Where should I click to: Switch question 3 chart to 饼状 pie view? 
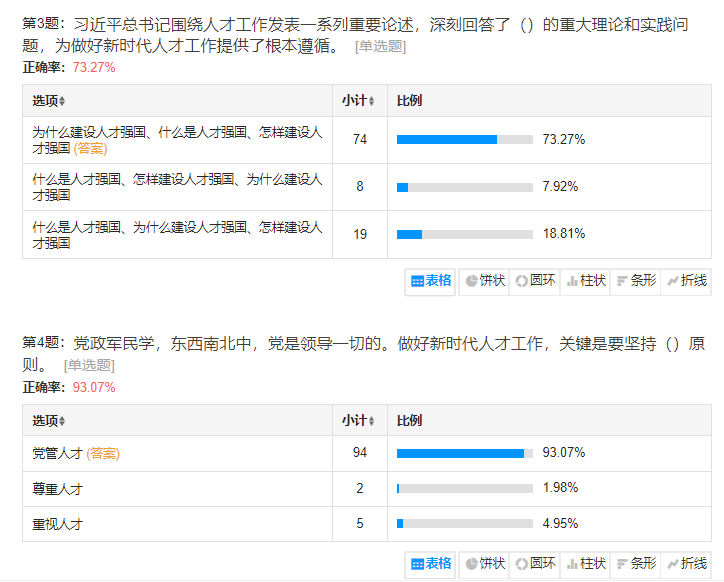pos(484,281)
